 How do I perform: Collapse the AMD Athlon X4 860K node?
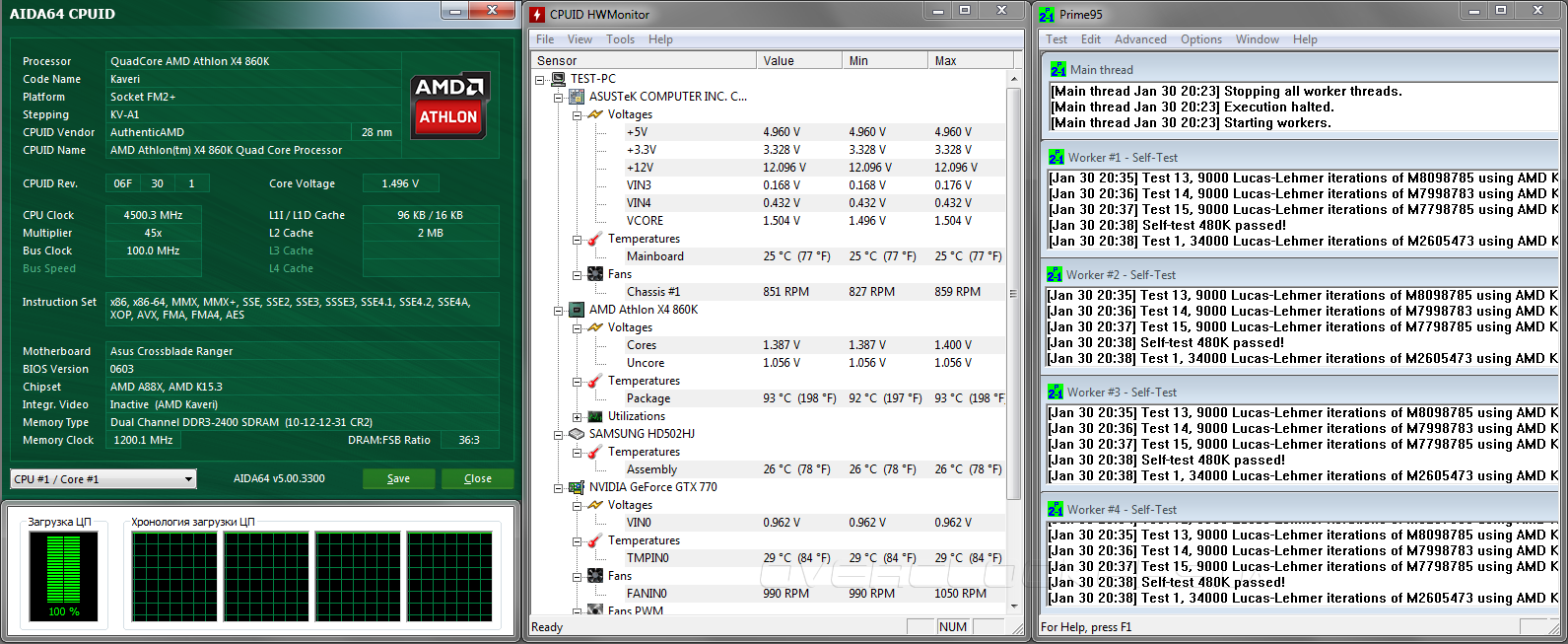coord(558,310)
